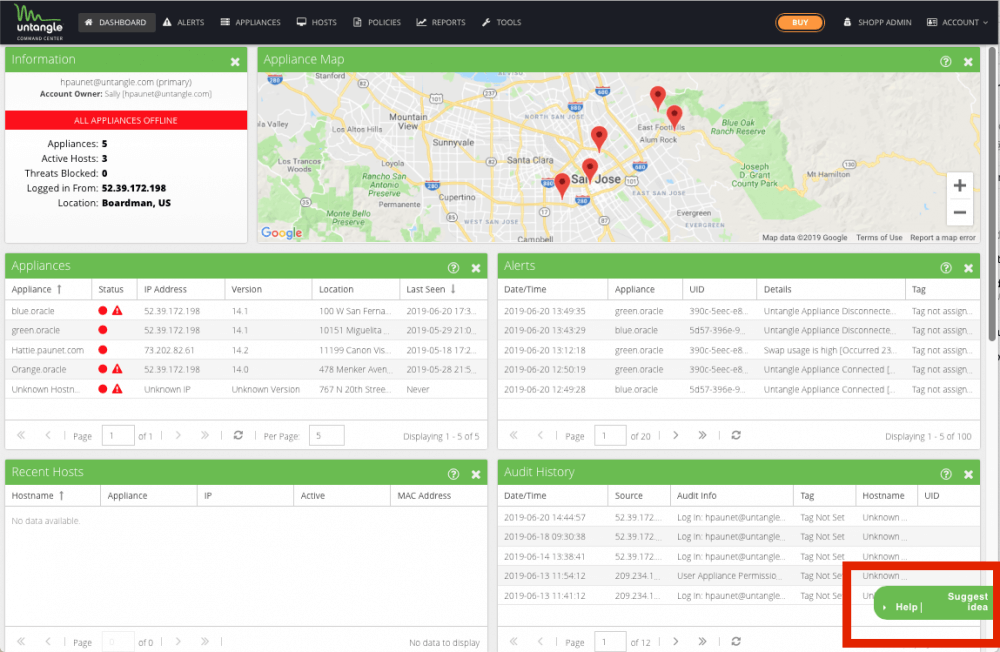Zoom in on the appliance map
Image resolution: width=1000 pixels, height=652 pixels.
click(959, 186)
